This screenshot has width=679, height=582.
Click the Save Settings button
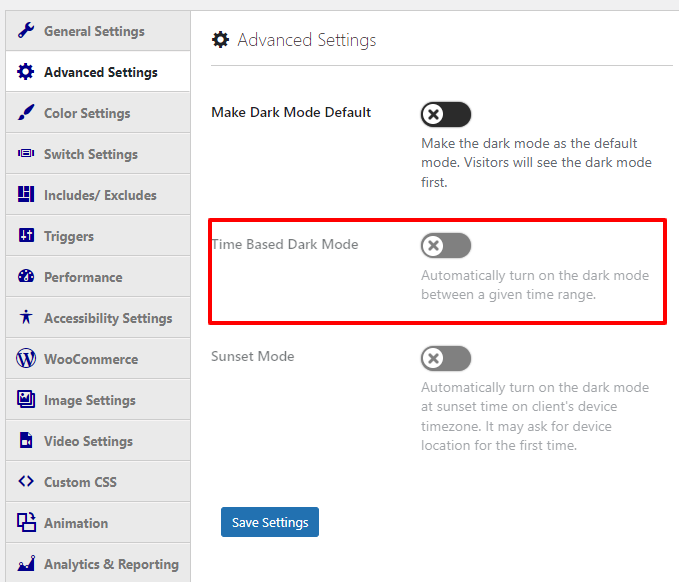(270, 522)
